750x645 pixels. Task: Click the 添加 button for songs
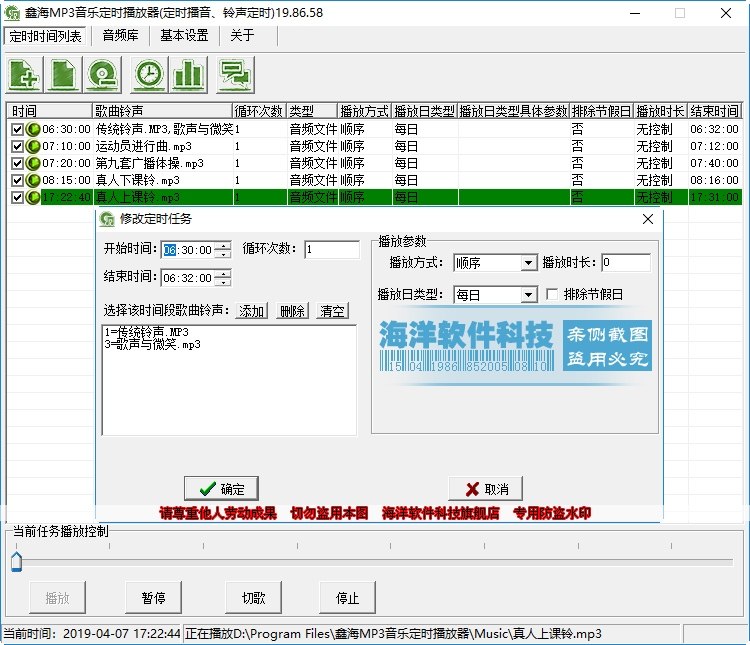[252, 311]
